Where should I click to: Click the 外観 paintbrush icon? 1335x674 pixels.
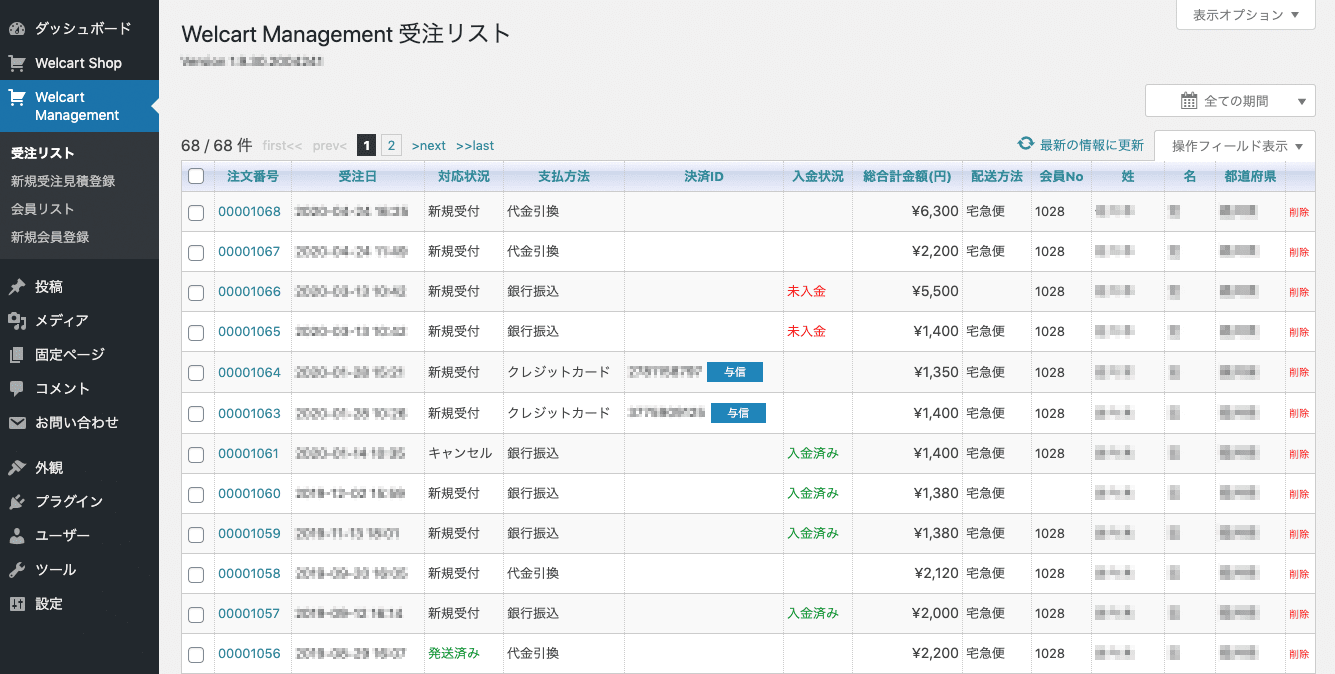pos(17,468)
